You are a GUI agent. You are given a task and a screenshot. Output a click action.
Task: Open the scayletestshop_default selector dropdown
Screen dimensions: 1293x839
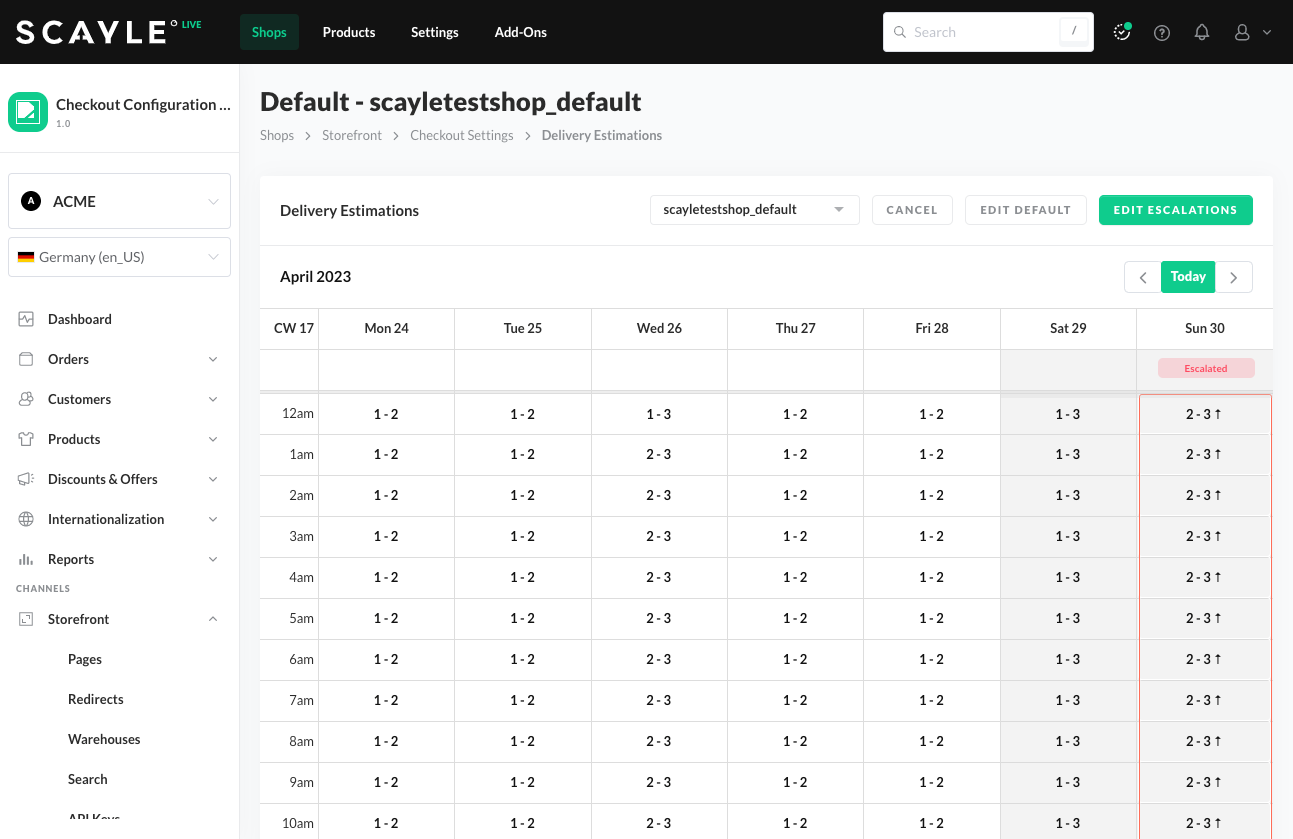coord(754,210)
